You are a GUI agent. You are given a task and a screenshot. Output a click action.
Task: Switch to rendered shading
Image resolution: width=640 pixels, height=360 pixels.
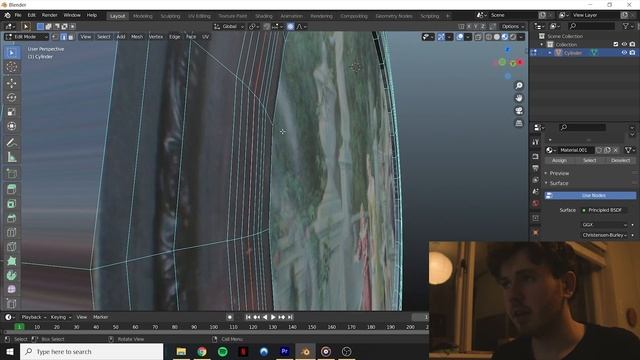[513, 37]
